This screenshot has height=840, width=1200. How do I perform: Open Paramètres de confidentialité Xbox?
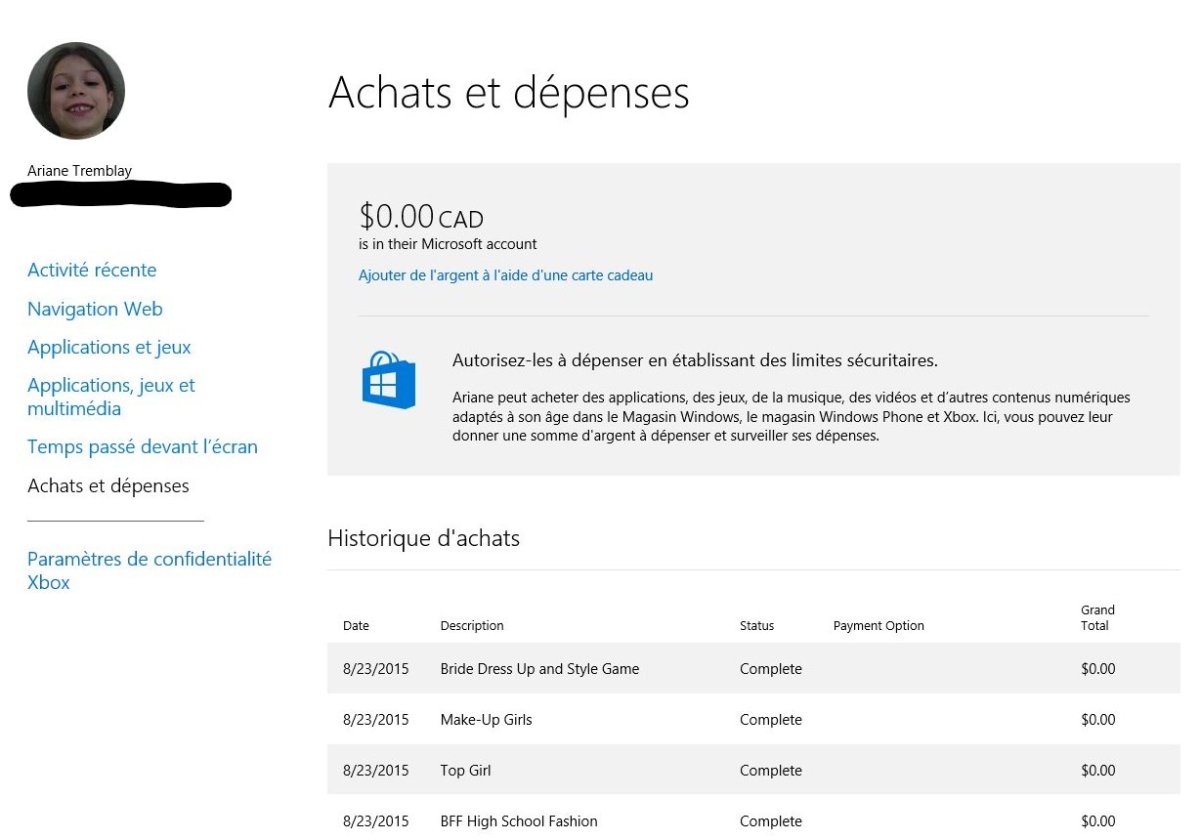click(x=149, y=571)
